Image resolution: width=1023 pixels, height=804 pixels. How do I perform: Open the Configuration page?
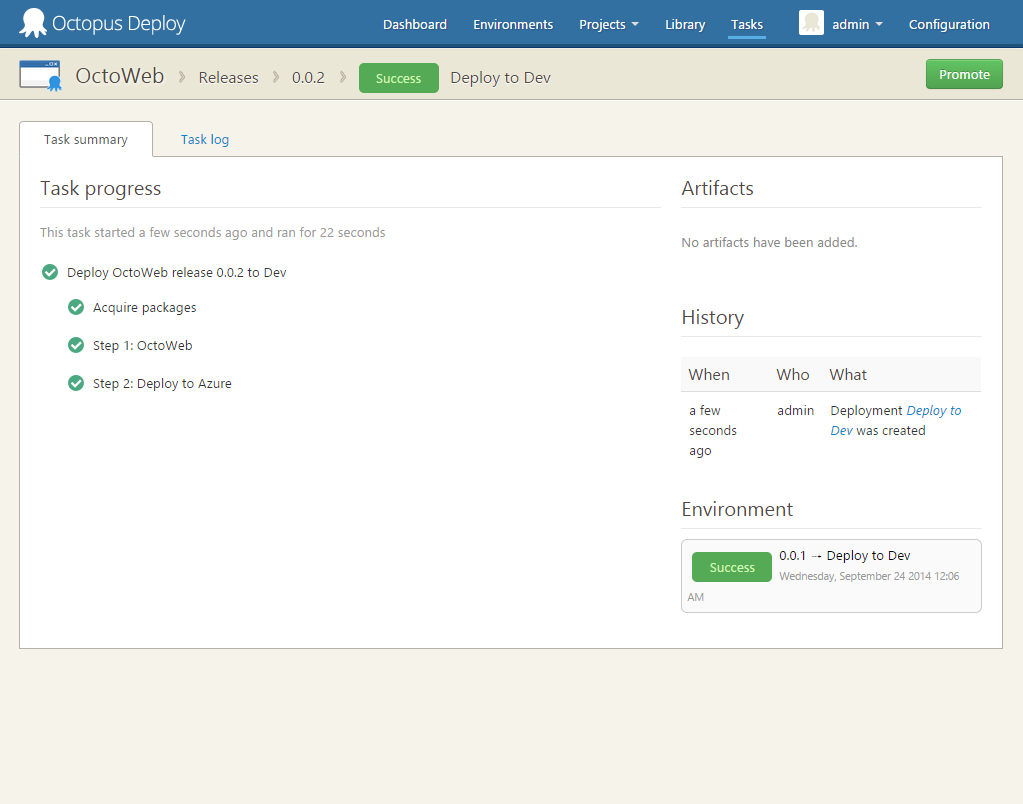(948, 24)
